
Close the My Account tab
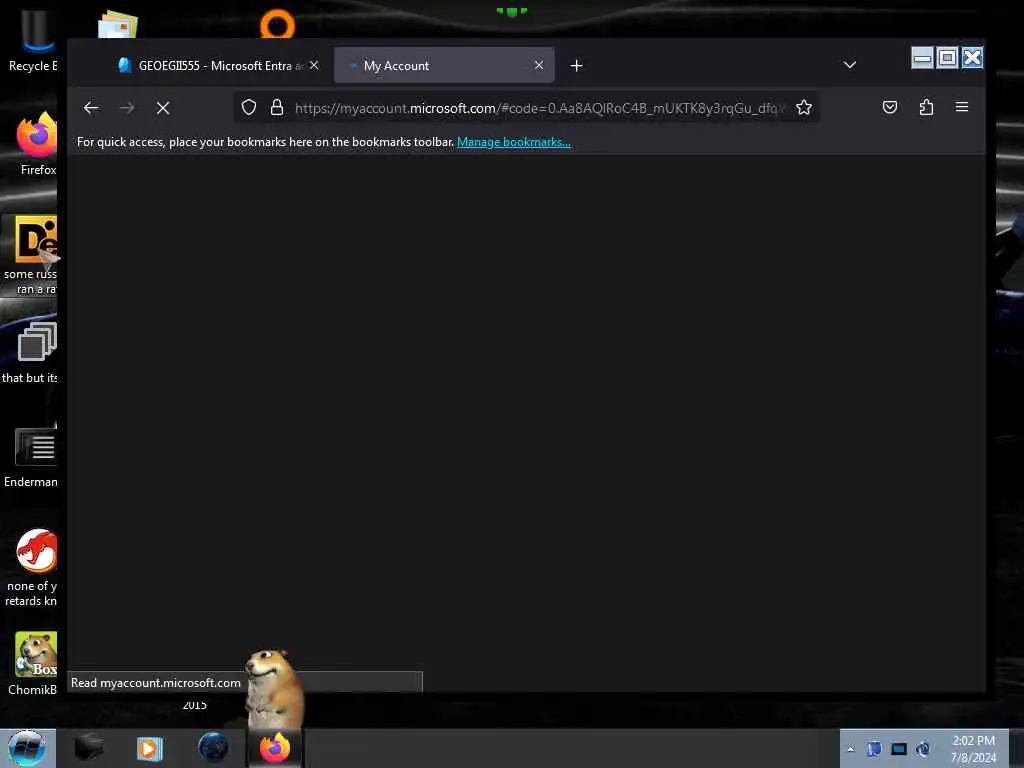click(539, 65)
